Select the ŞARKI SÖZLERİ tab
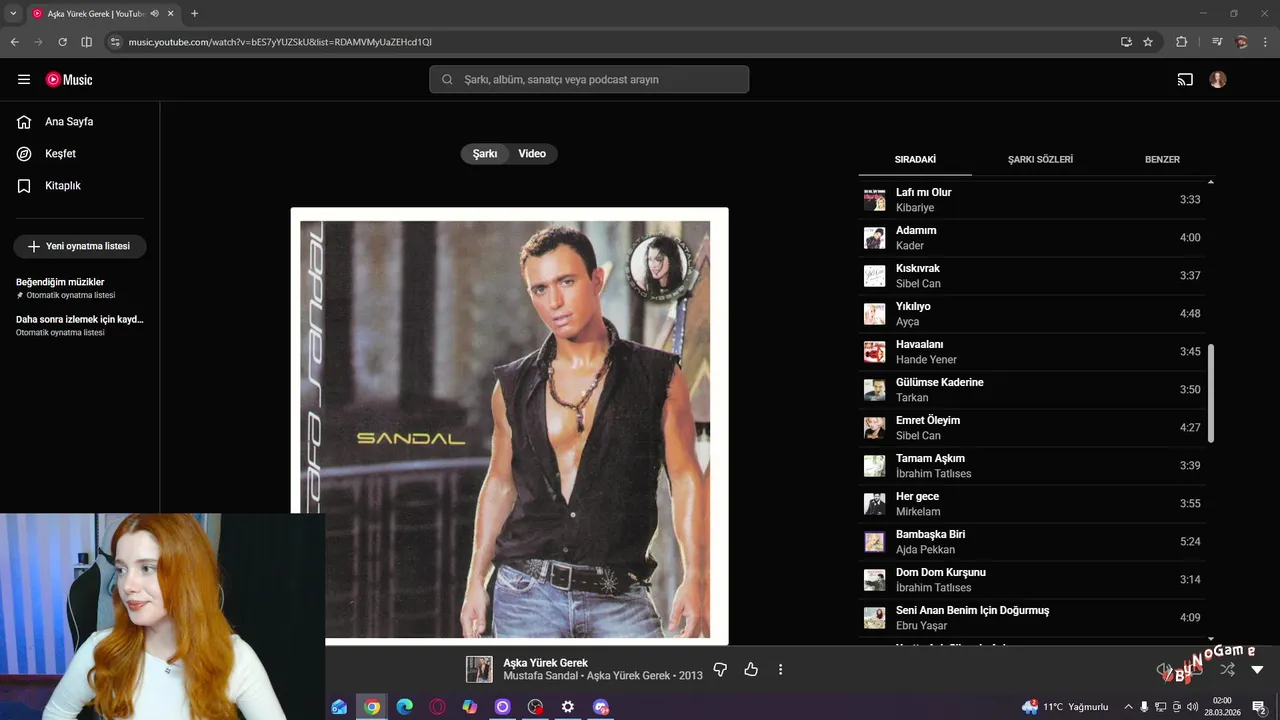This screenshot has width=1280, height=720. tap(1040, 159)
